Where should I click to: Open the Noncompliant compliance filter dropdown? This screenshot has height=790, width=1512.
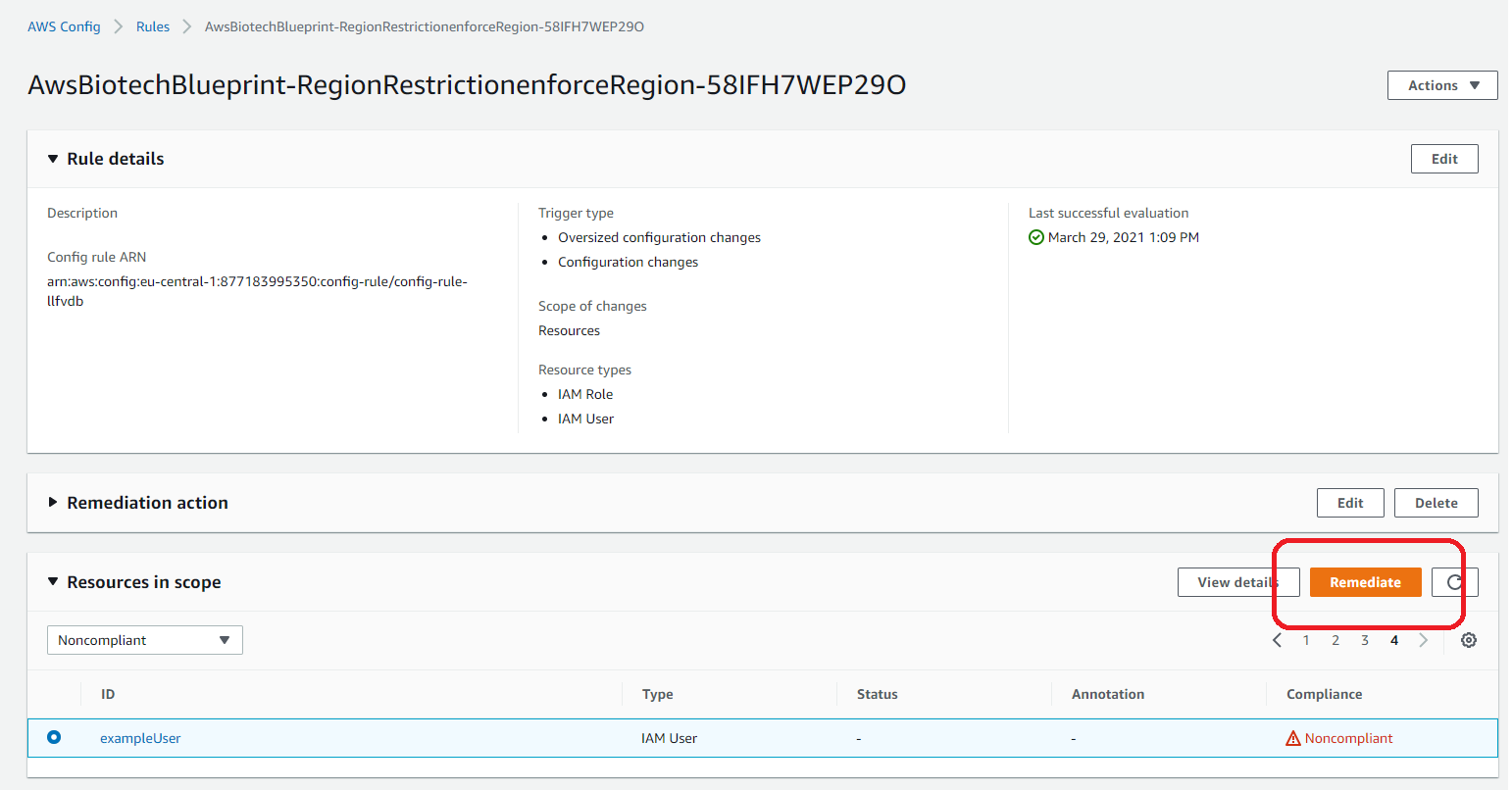(145, 640)
